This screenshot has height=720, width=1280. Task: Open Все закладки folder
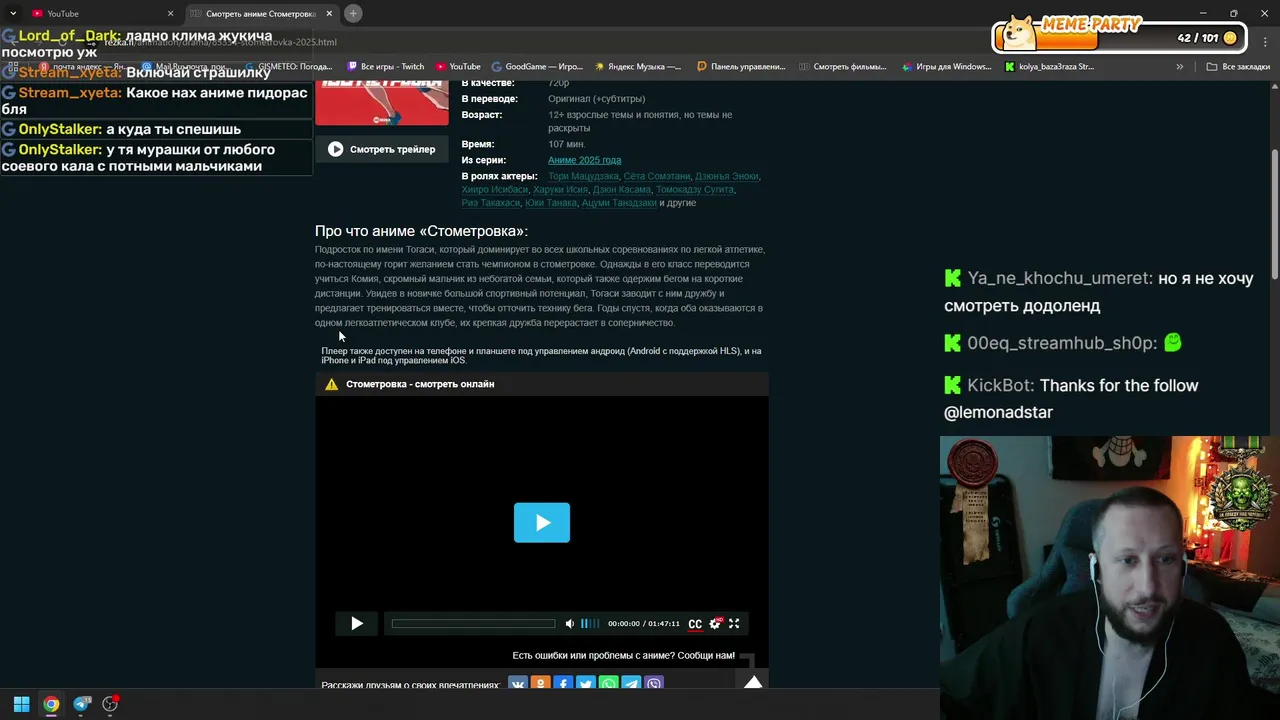(x=1238, y=67)
